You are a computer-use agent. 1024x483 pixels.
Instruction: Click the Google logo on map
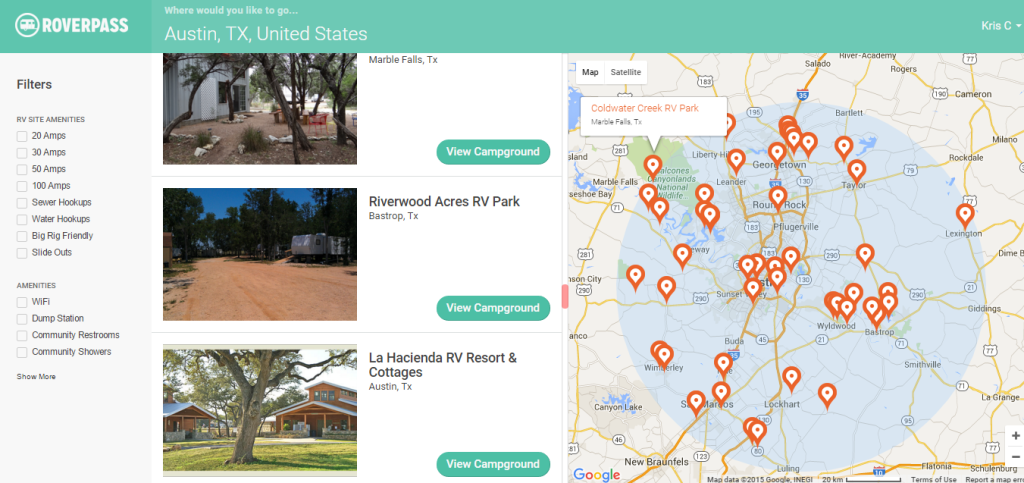coord(596,474)
